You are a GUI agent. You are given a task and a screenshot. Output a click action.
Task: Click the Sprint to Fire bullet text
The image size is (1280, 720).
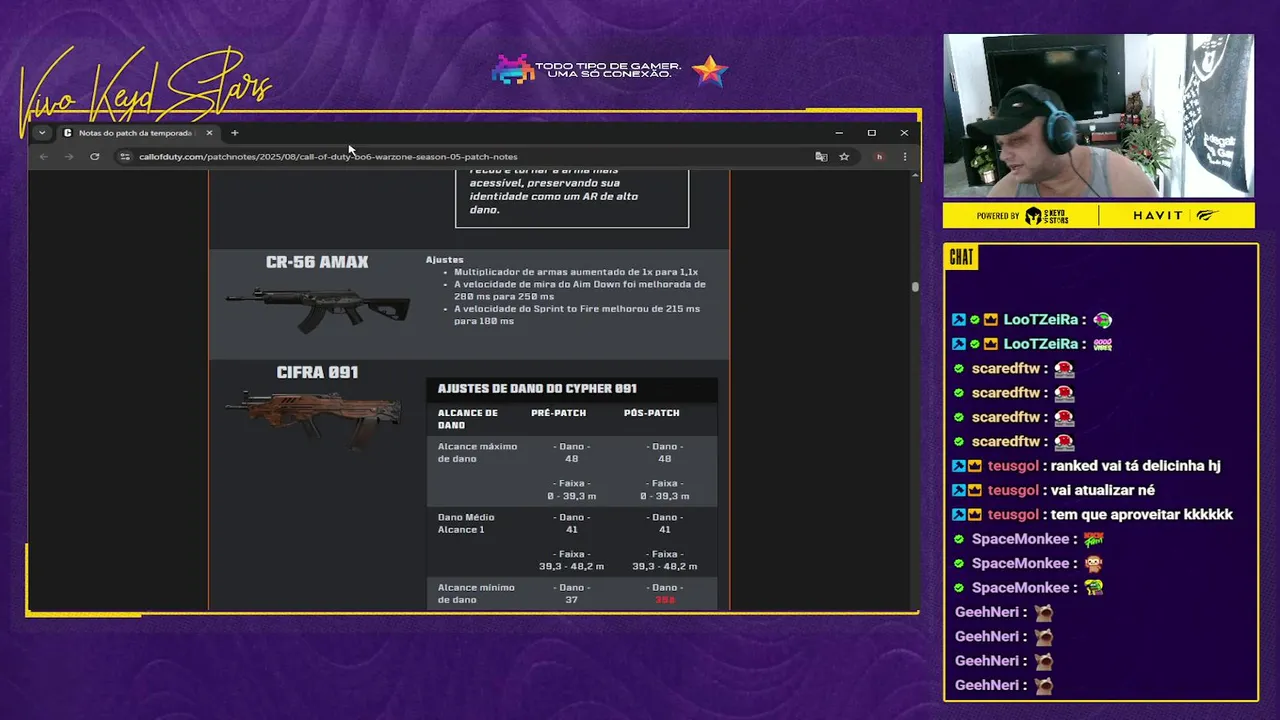click(577, 315)
